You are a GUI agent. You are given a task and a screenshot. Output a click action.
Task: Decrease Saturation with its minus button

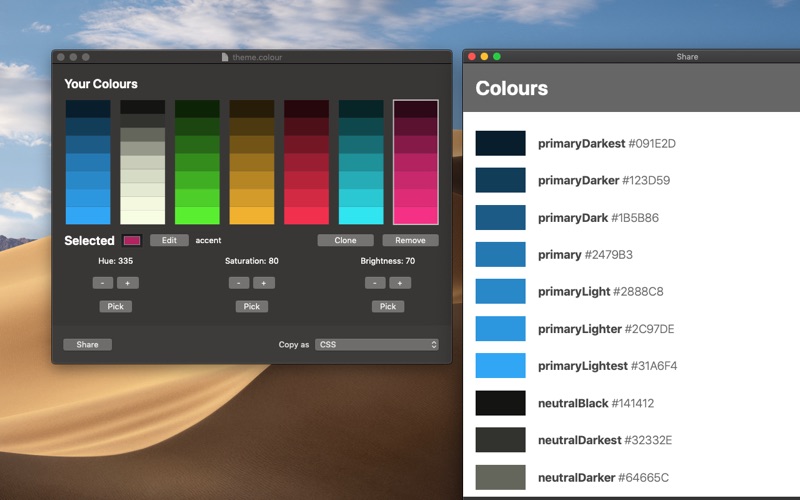point(239,283)
